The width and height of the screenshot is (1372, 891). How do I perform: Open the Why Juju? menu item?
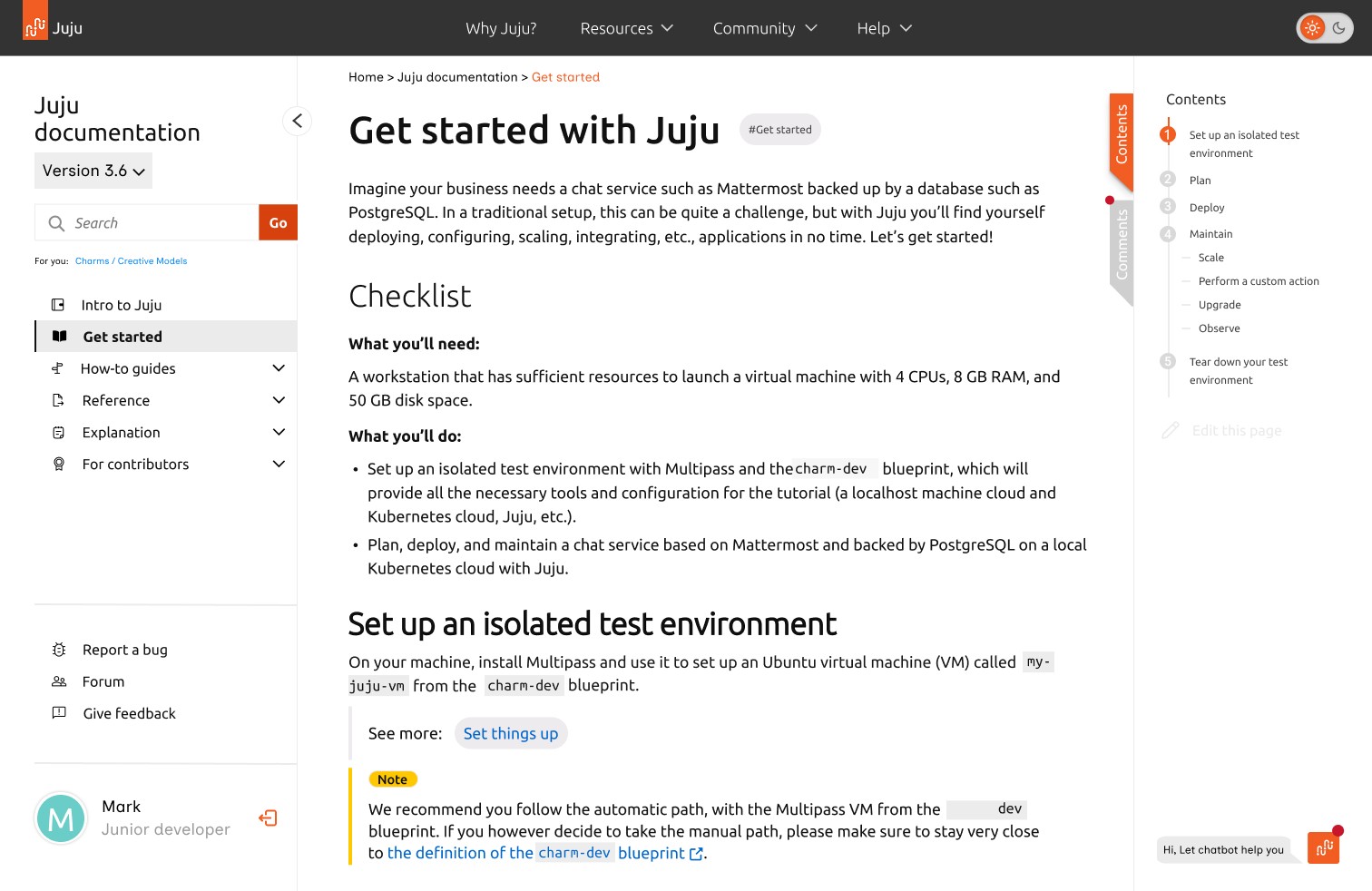coord(501,28)
